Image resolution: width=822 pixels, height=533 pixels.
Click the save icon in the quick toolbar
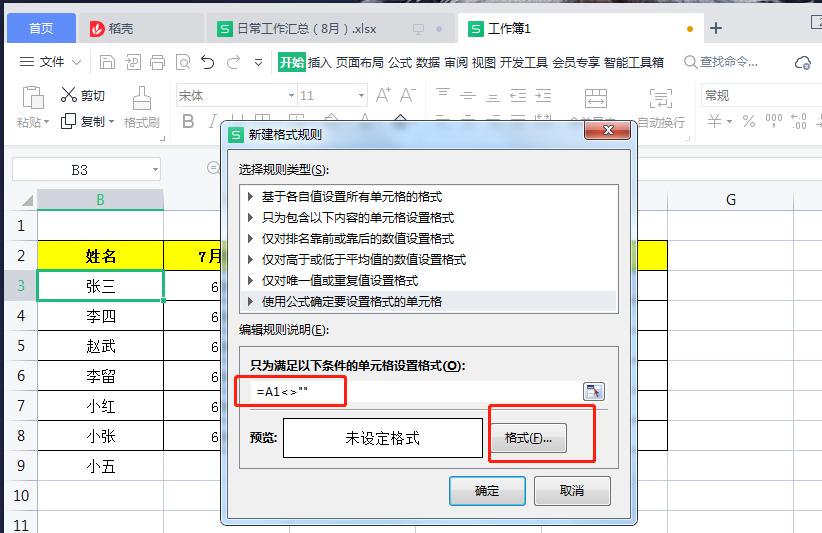pos(107,62)
